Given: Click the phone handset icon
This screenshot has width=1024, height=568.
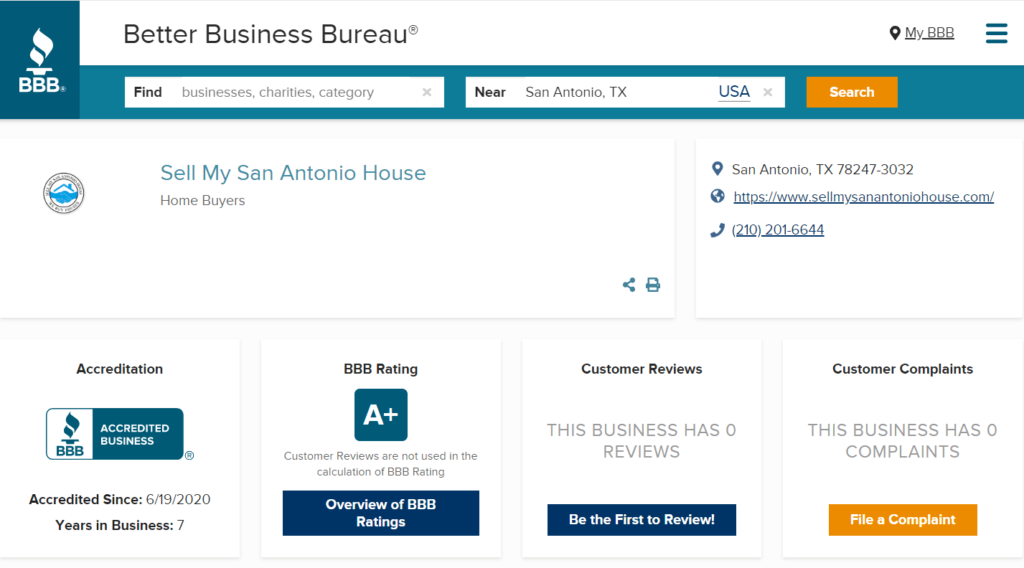Looking at the screenshot, I should [717, 230].
